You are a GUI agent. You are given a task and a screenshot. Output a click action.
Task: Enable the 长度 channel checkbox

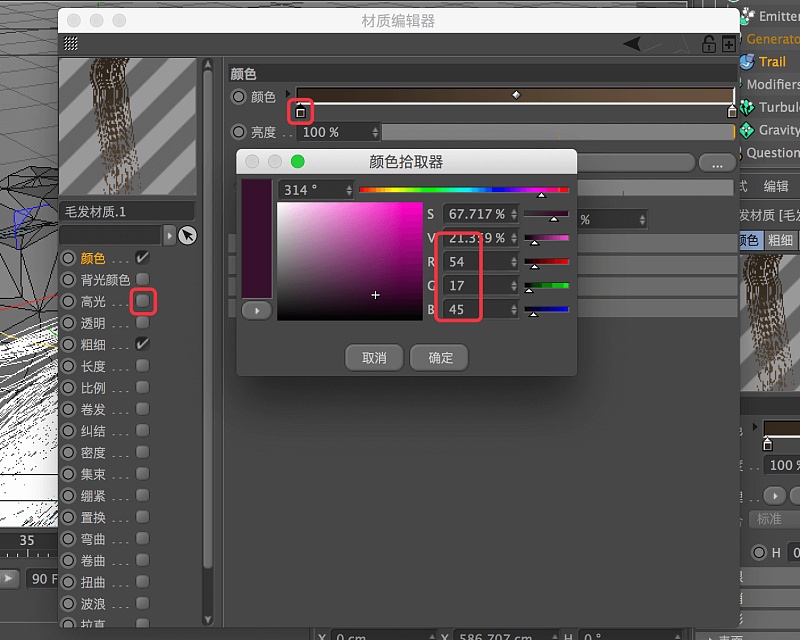tap(143, 365)
